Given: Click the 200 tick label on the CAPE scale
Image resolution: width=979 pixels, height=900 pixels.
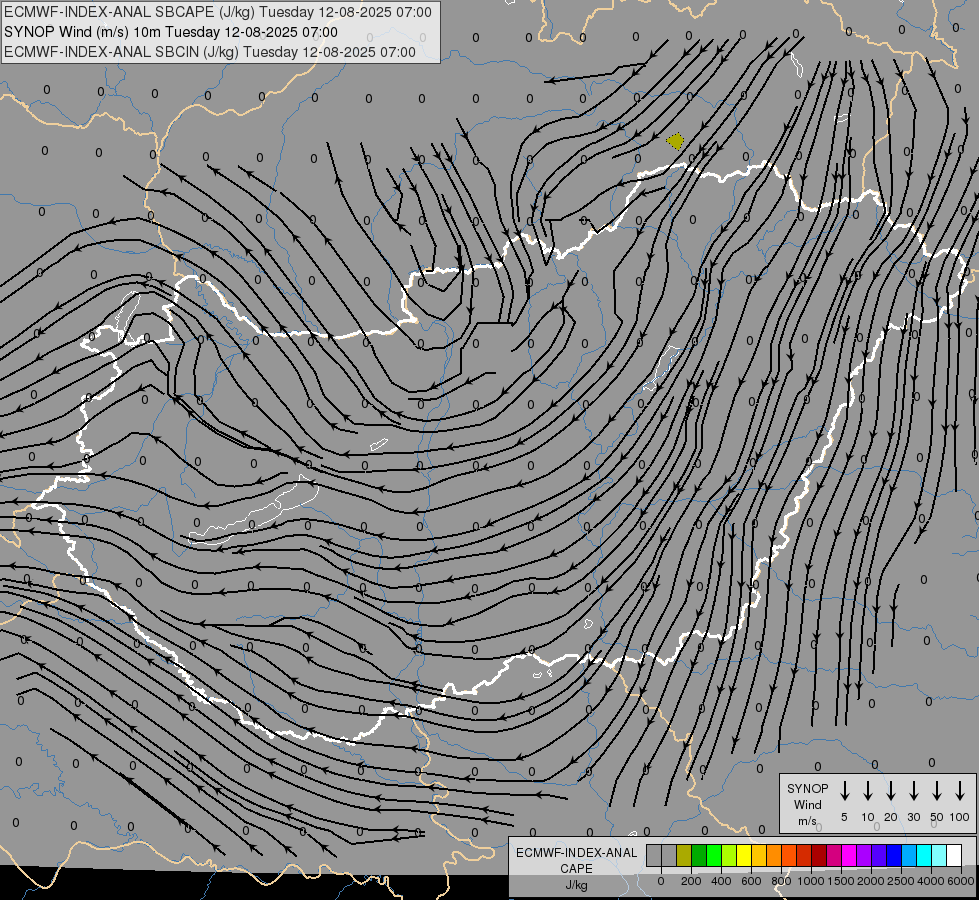Looking at the screenshot, I should click(x=691, y=881).
